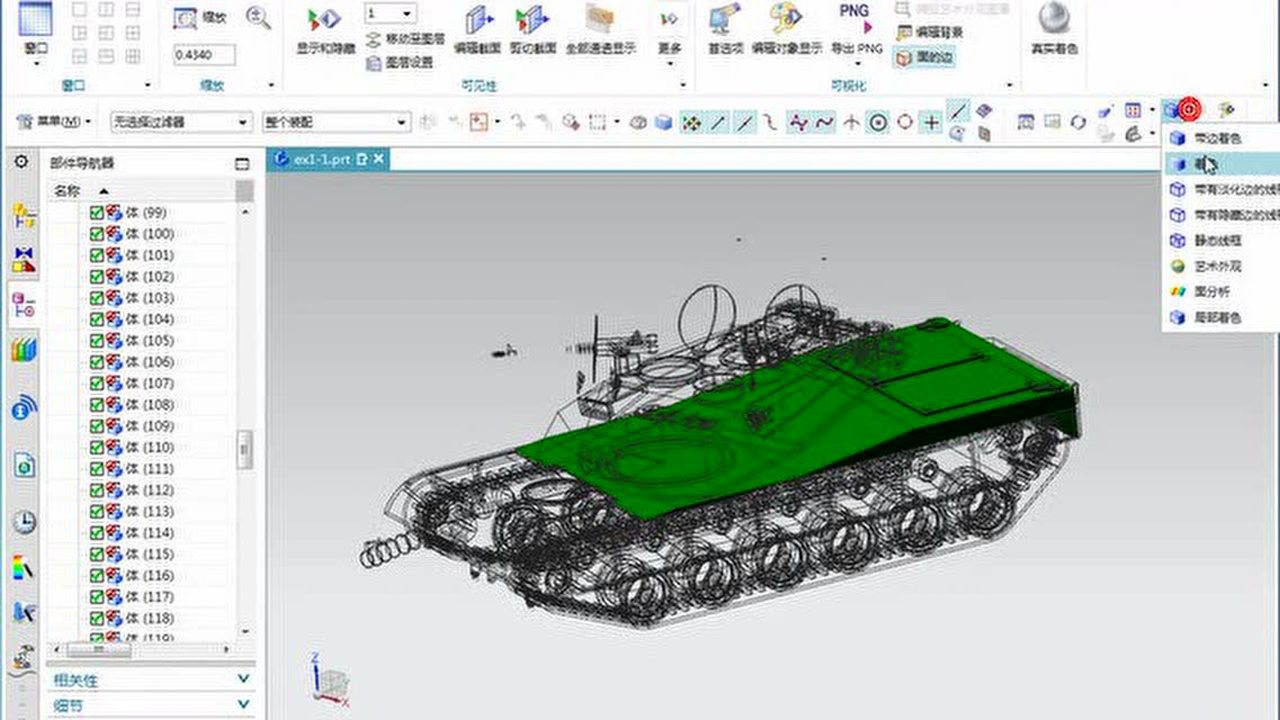Viewport: 1280px width, 720px height.
Task: Uncheck the 体 (116) checkbox
Action: pyautogui.click(x=96, y=576)
